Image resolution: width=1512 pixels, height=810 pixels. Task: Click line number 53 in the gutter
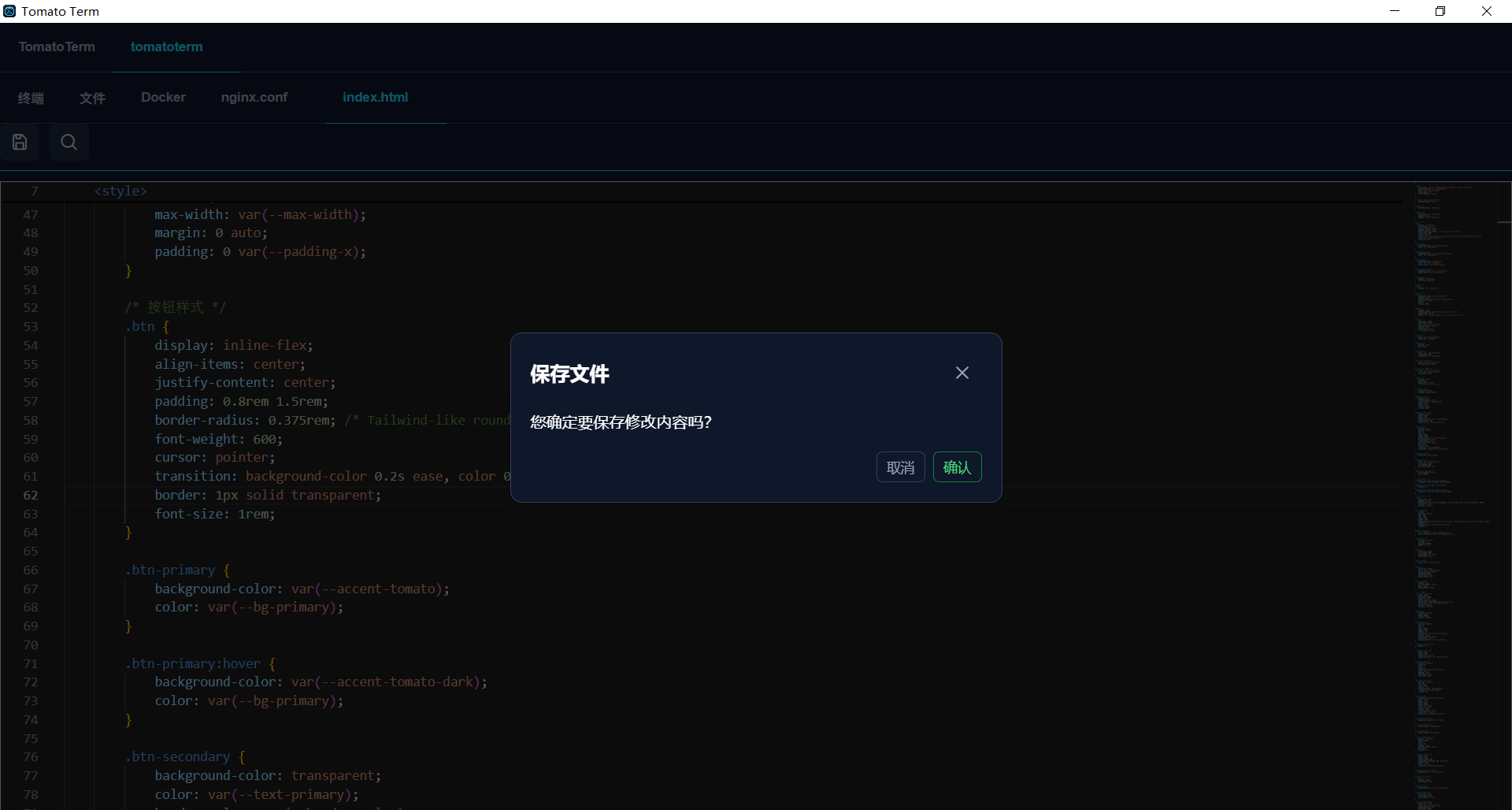tap(31, 327)
